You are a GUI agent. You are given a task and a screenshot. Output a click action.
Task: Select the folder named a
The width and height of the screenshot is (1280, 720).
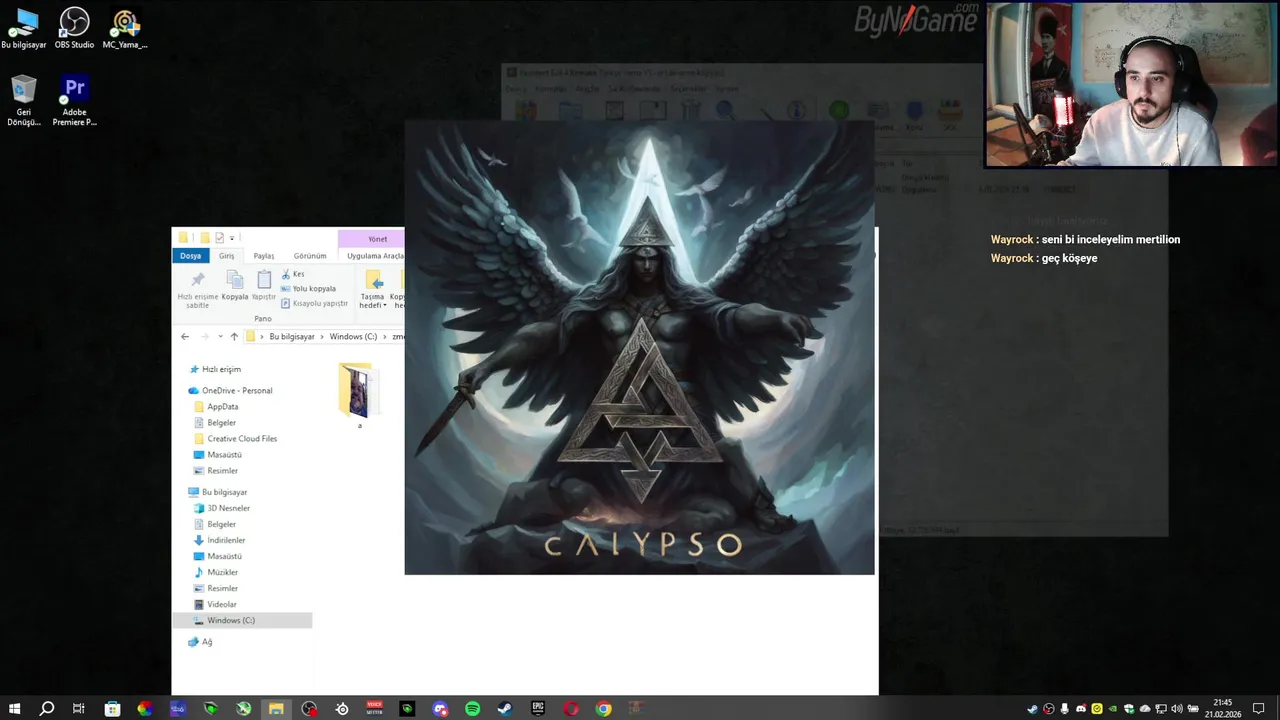(359, 396)
